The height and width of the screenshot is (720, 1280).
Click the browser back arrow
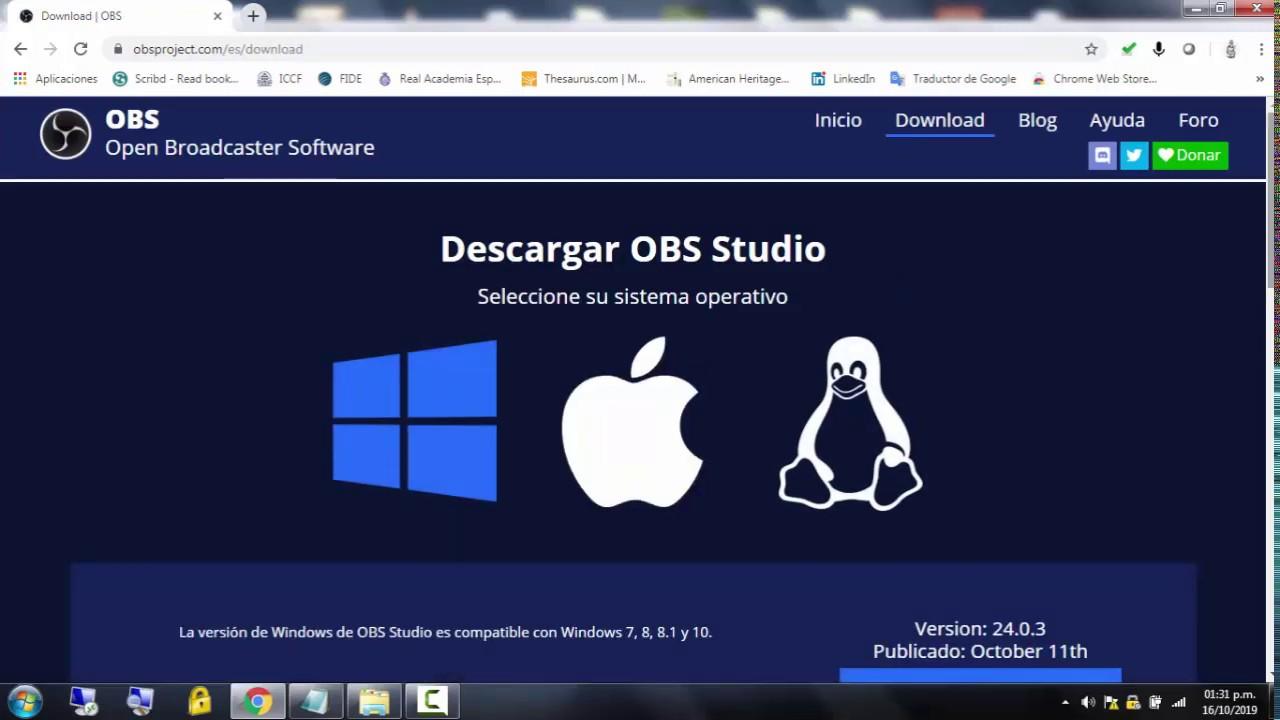[20, 49]
